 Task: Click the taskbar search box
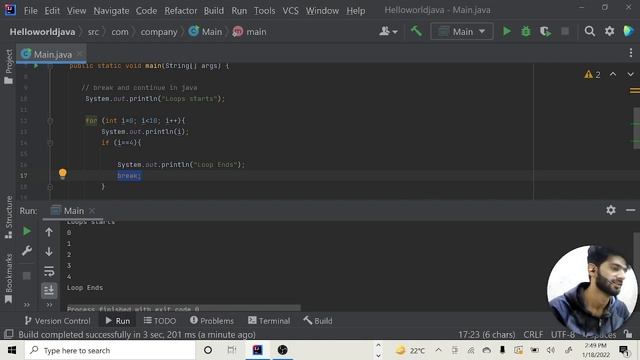click(109, 350)
